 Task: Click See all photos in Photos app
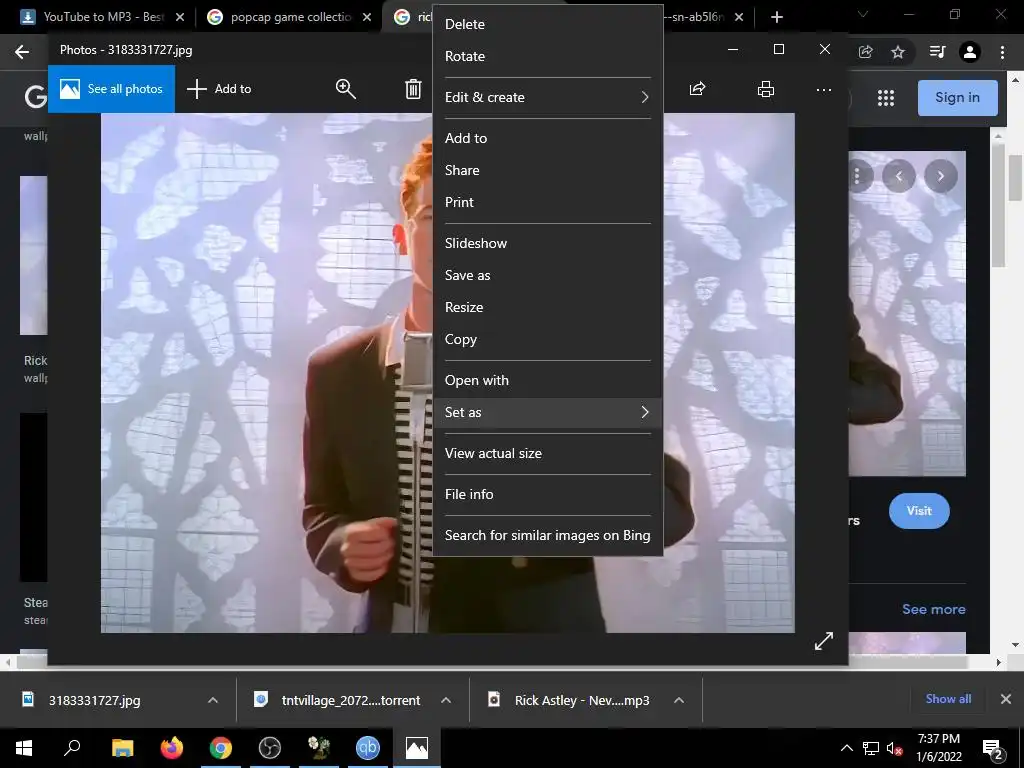click(111, 89)
